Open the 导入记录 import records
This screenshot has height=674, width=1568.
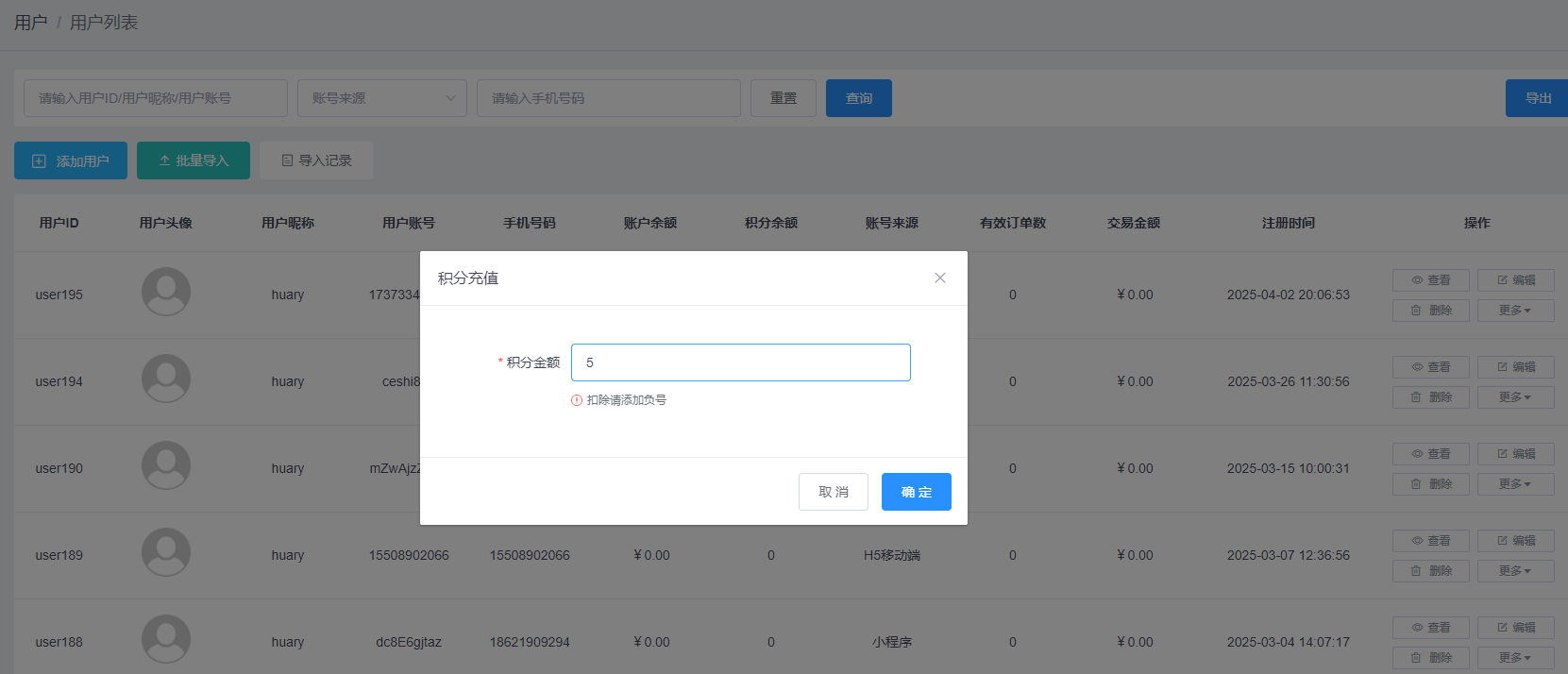pyautogui.click(x=316, y=160)
